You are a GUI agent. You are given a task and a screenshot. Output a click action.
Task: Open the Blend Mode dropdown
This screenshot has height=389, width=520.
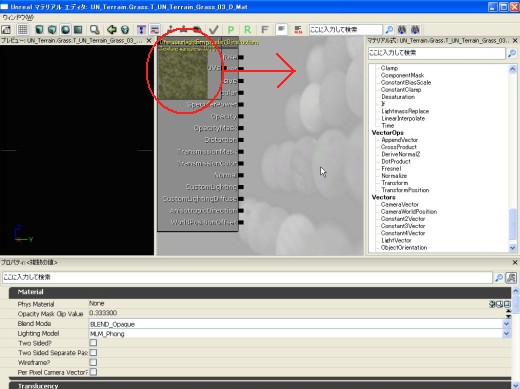coord(506,324)
